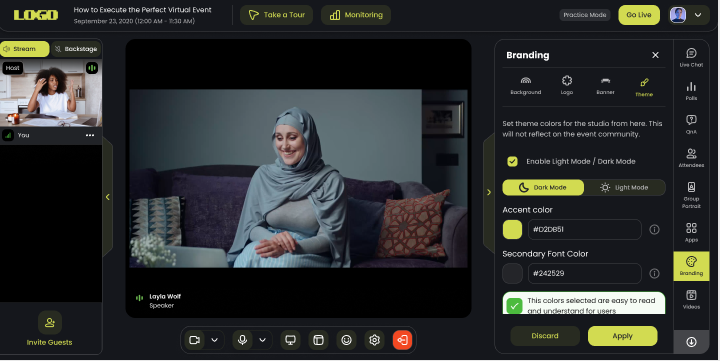Open the emoji reactions icon

[x=346, y=340]
